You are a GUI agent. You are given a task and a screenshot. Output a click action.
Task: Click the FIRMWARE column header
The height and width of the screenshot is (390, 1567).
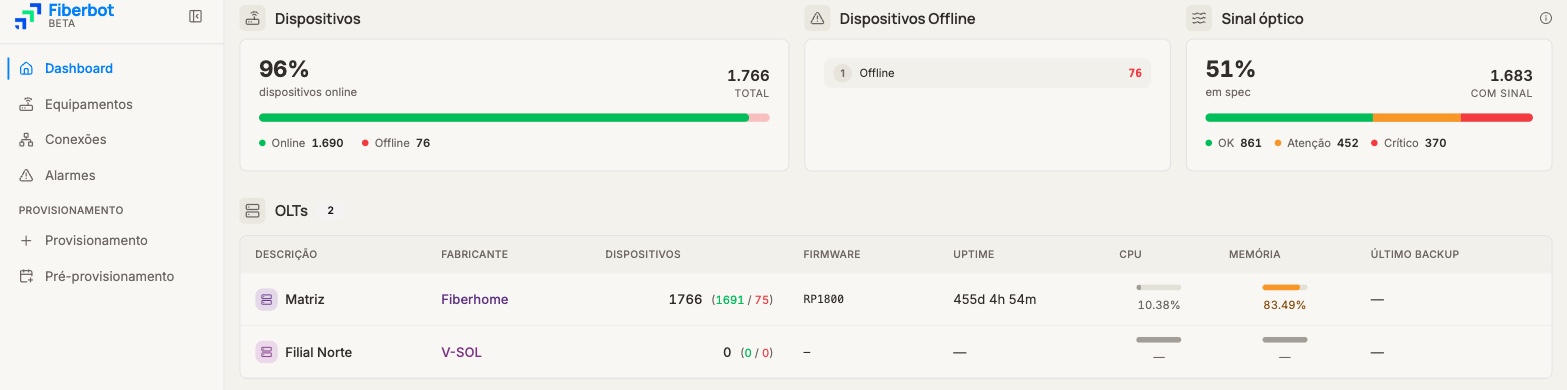coord(832,255)
